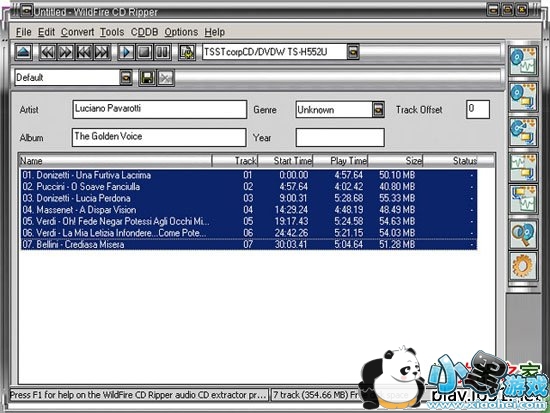This screenshot has width=550, height=413.
Task: Open the Tools menu
Action: coord(112,32)
